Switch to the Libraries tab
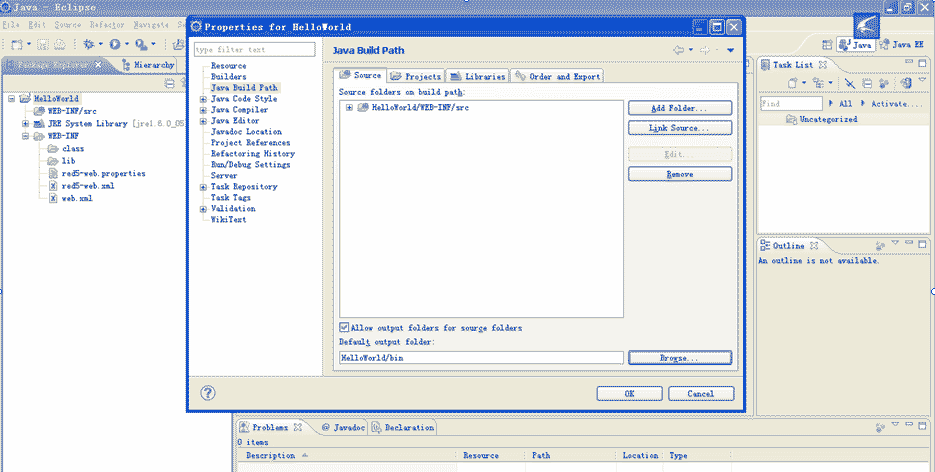Screen dimensions: 935x472 (x=478, y=76)
